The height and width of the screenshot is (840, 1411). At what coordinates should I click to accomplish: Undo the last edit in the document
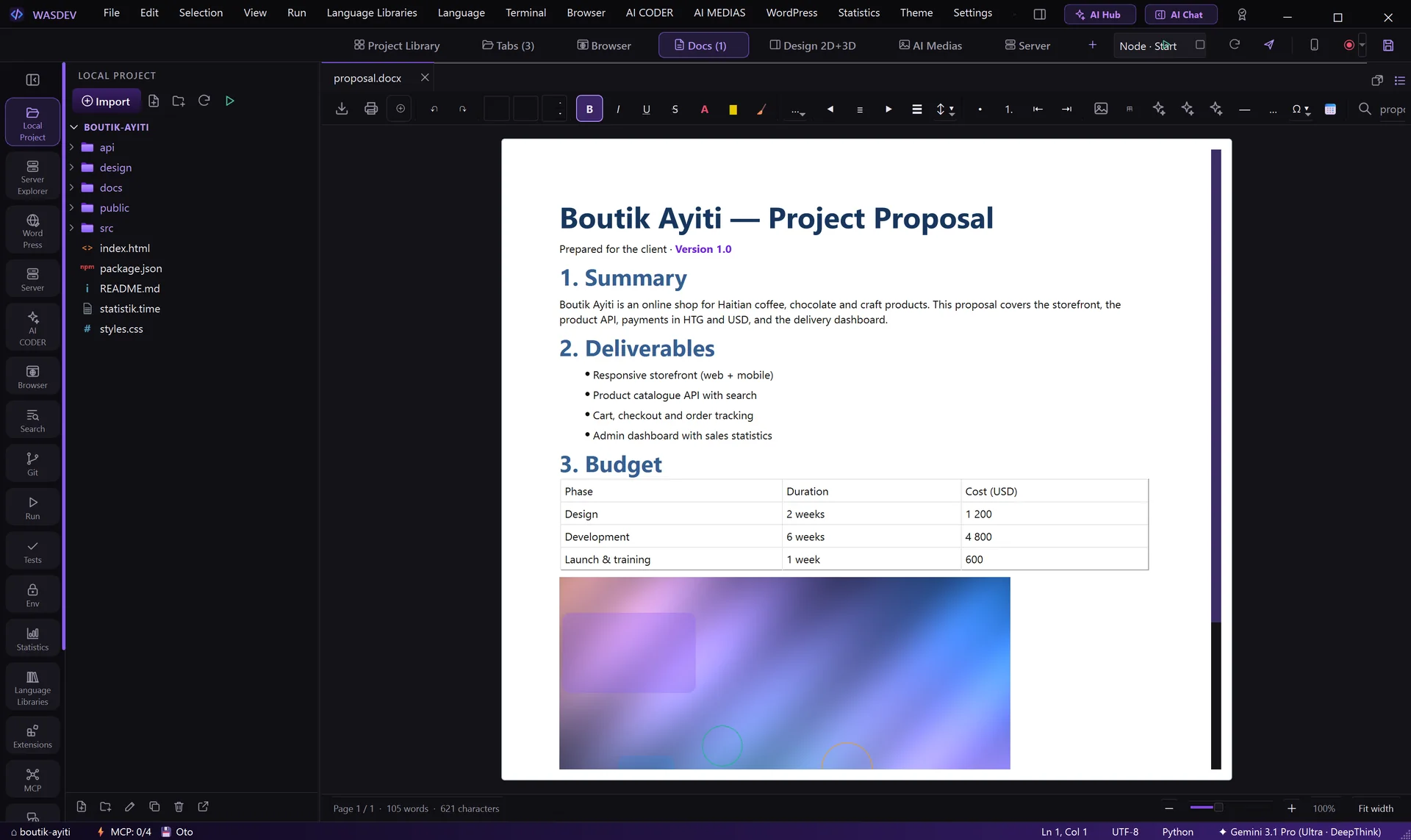click(x=434, y=109)
